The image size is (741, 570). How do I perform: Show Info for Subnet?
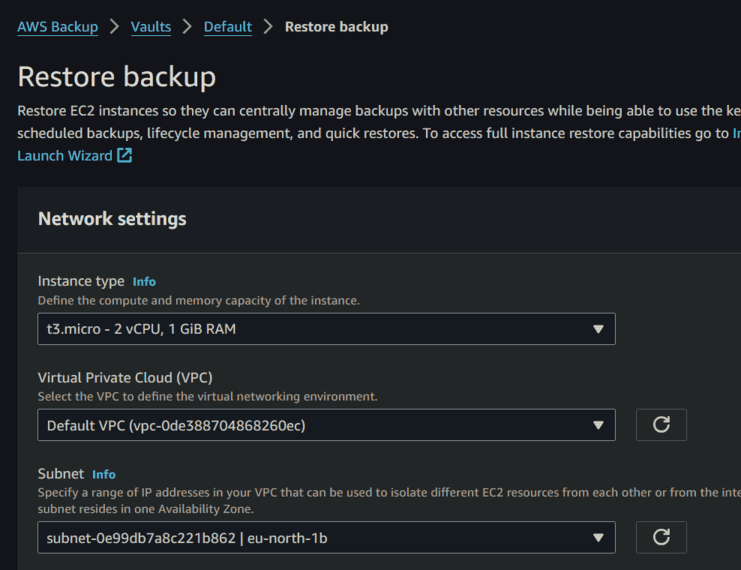104,474
